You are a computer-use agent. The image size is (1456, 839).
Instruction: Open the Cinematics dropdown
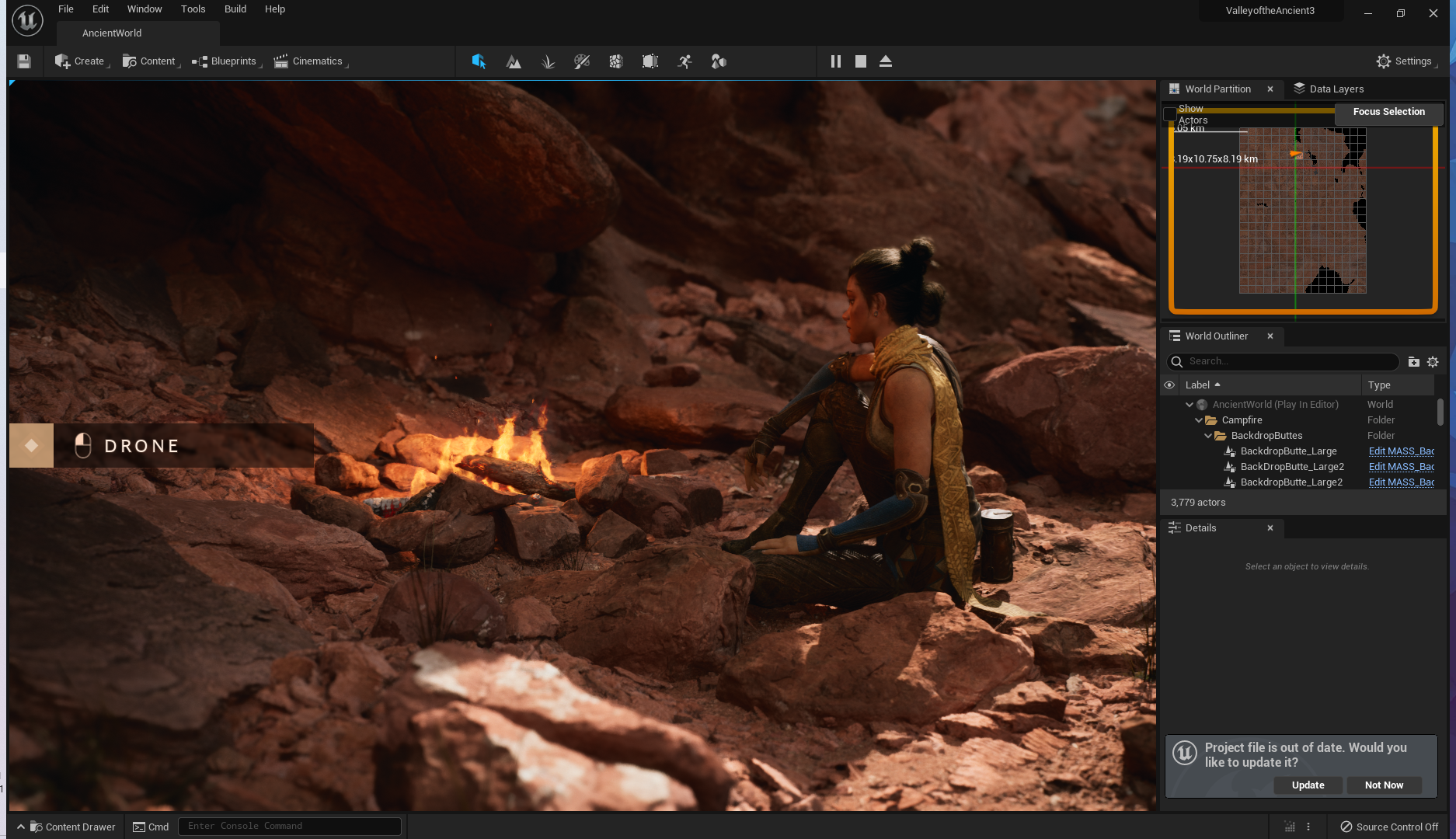[311, 61]
